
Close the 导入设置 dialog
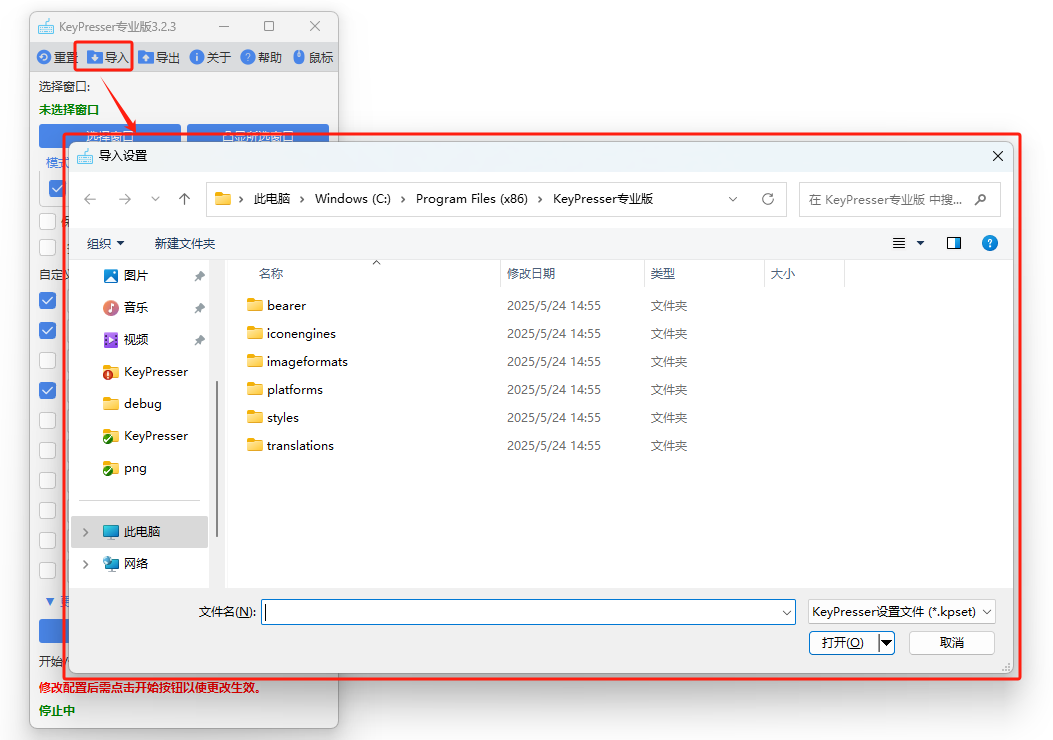(x=998, y=156)
